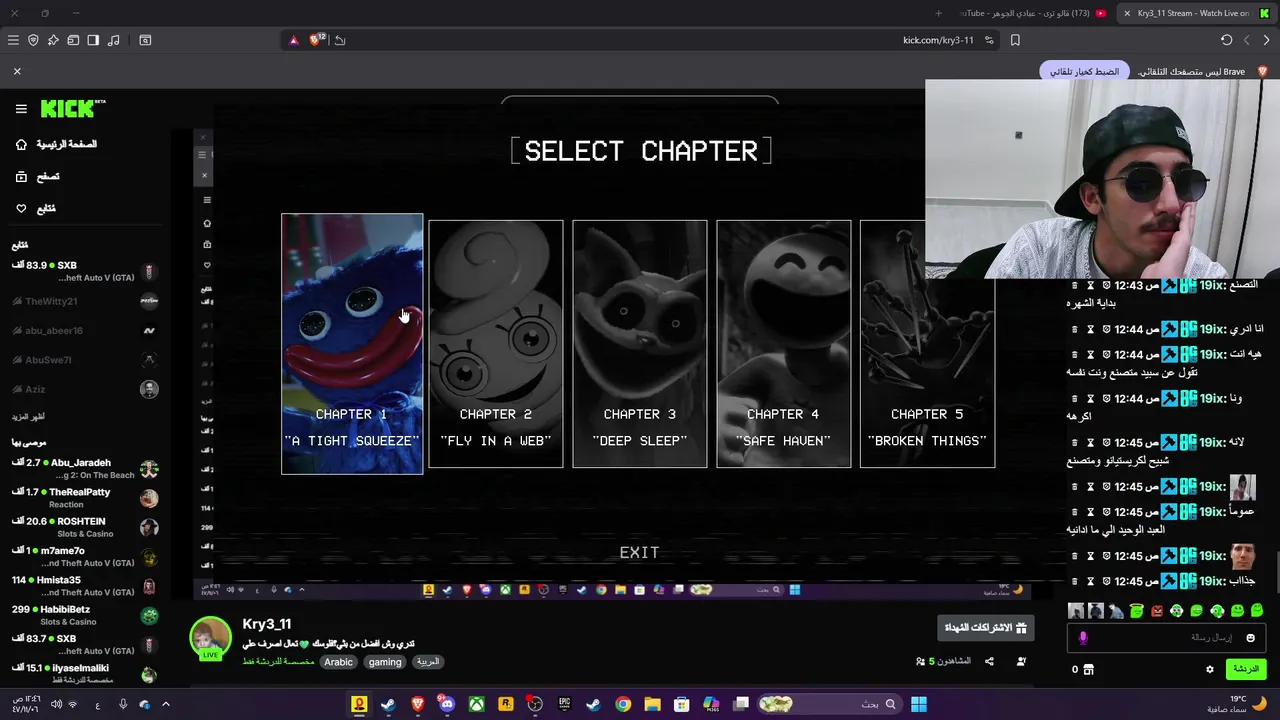The width and height of the screenshot is (1280, 720).
Task: Open the emoji picker in chat input
Action: point(1250,637)
